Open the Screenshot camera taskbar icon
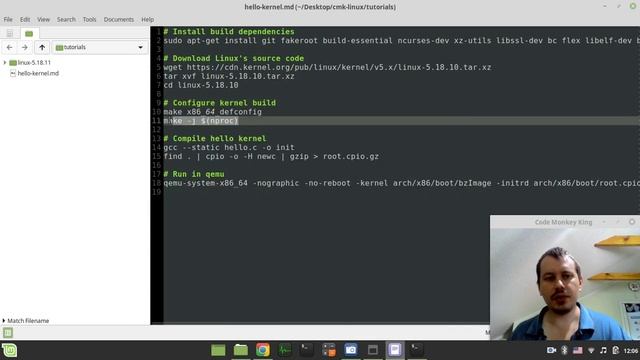The height and width of the screenshot is (360, 640). (x=351, y=350)
